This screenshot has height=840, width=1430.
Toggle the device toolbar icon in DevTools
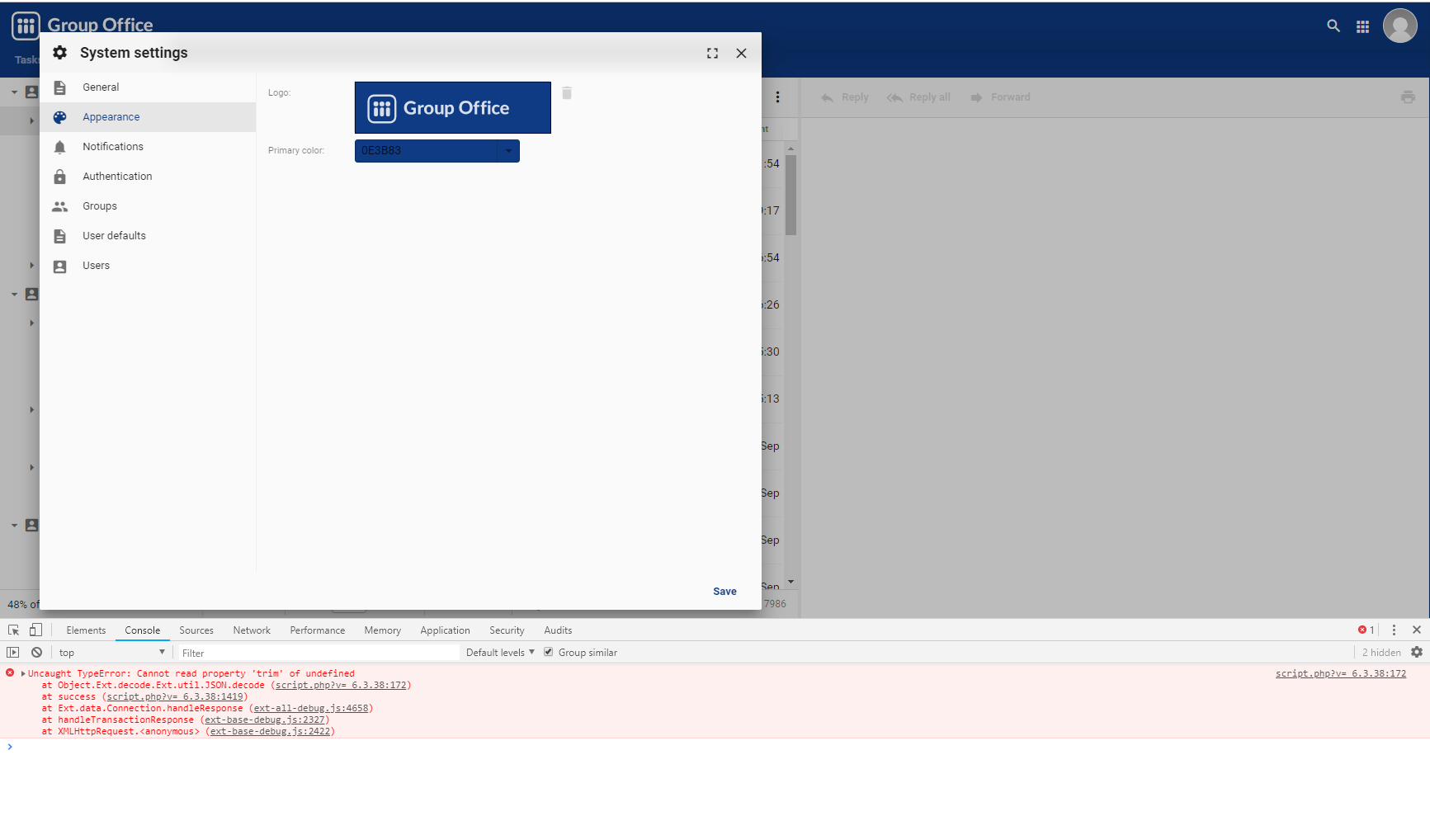click(35, 630)
